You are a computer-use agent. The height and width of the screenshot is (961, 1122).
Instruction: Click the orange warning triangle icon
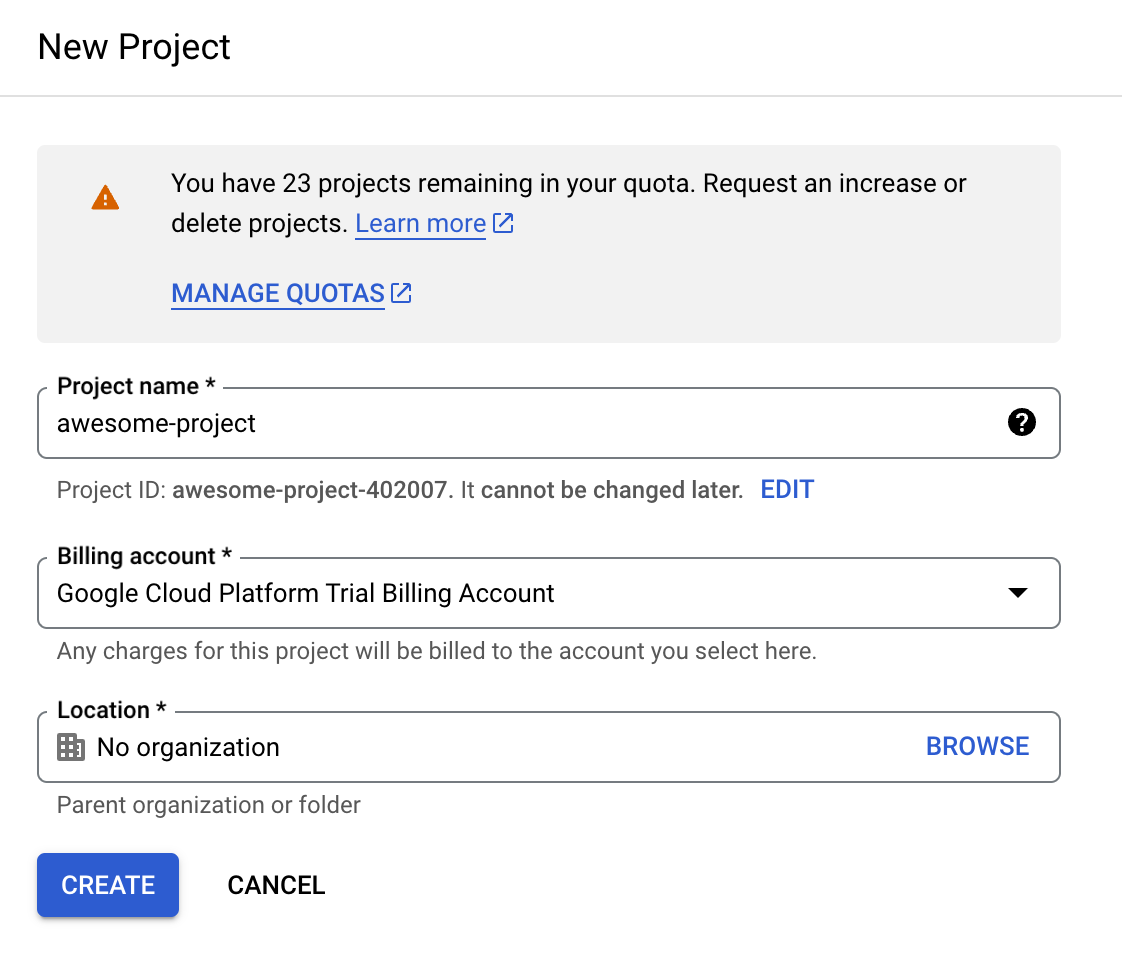[105, 198]
